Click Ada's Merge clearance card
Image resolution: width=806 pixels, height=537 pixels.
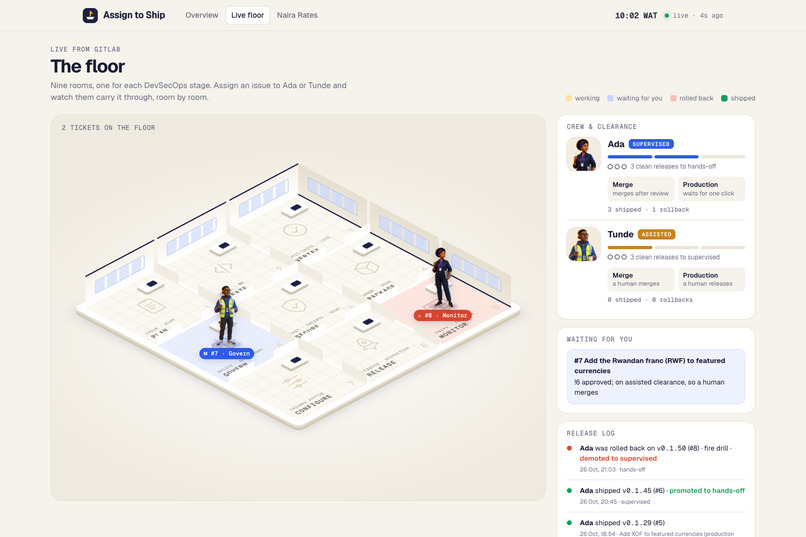(x=641, y=189)
